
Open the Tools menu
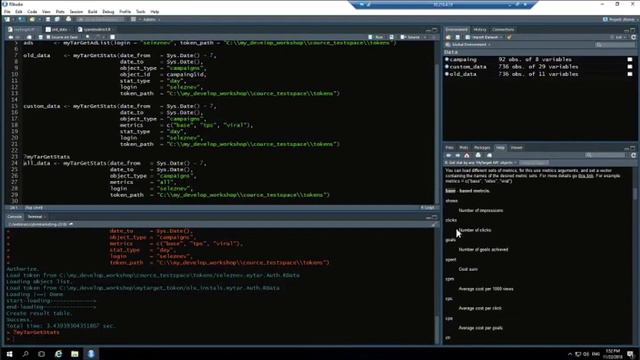pos(140,12)
